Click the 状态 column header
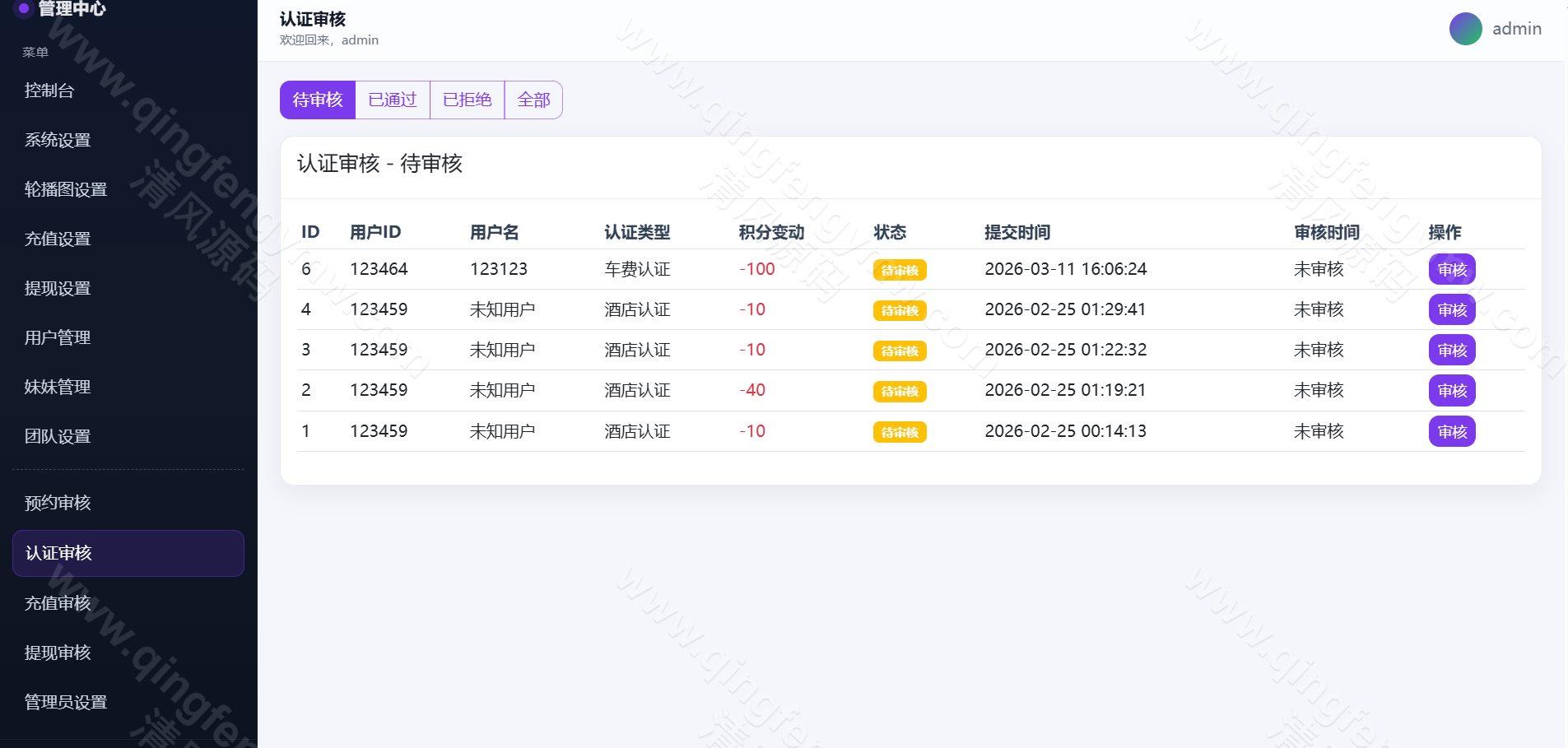This screenshot has width=1568, height=748. (x=890, y=232)
